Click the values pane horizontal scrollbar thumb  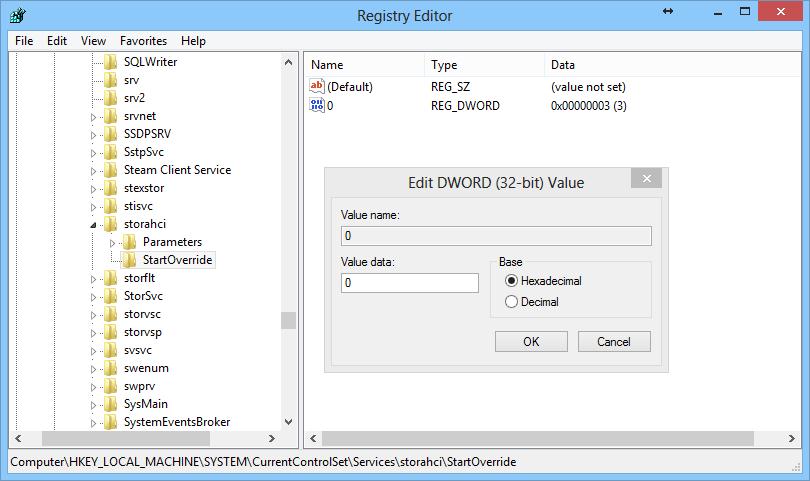(x=538, y=439)
